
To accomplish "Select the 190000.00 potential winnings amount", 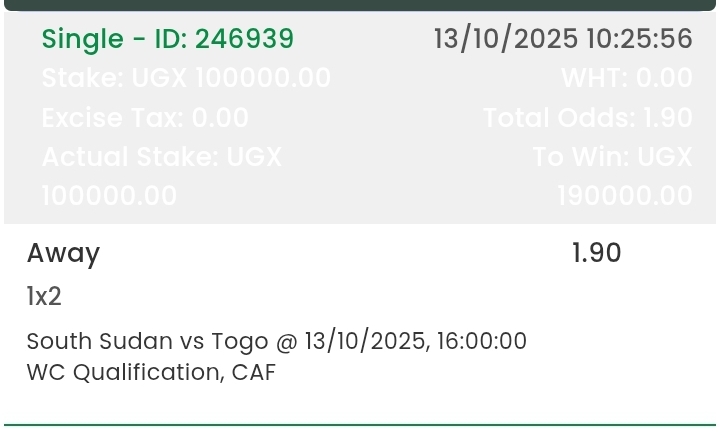I will (x=624, y=196).
